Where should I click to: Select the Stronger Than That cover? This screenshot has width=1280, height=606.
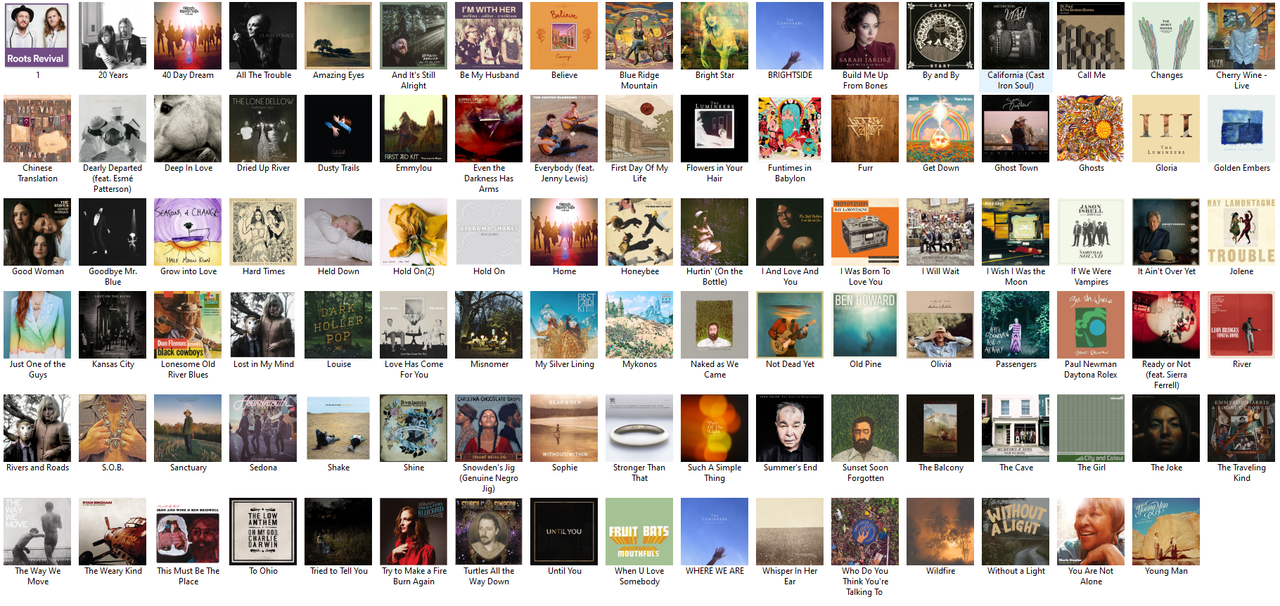(639, 428)
